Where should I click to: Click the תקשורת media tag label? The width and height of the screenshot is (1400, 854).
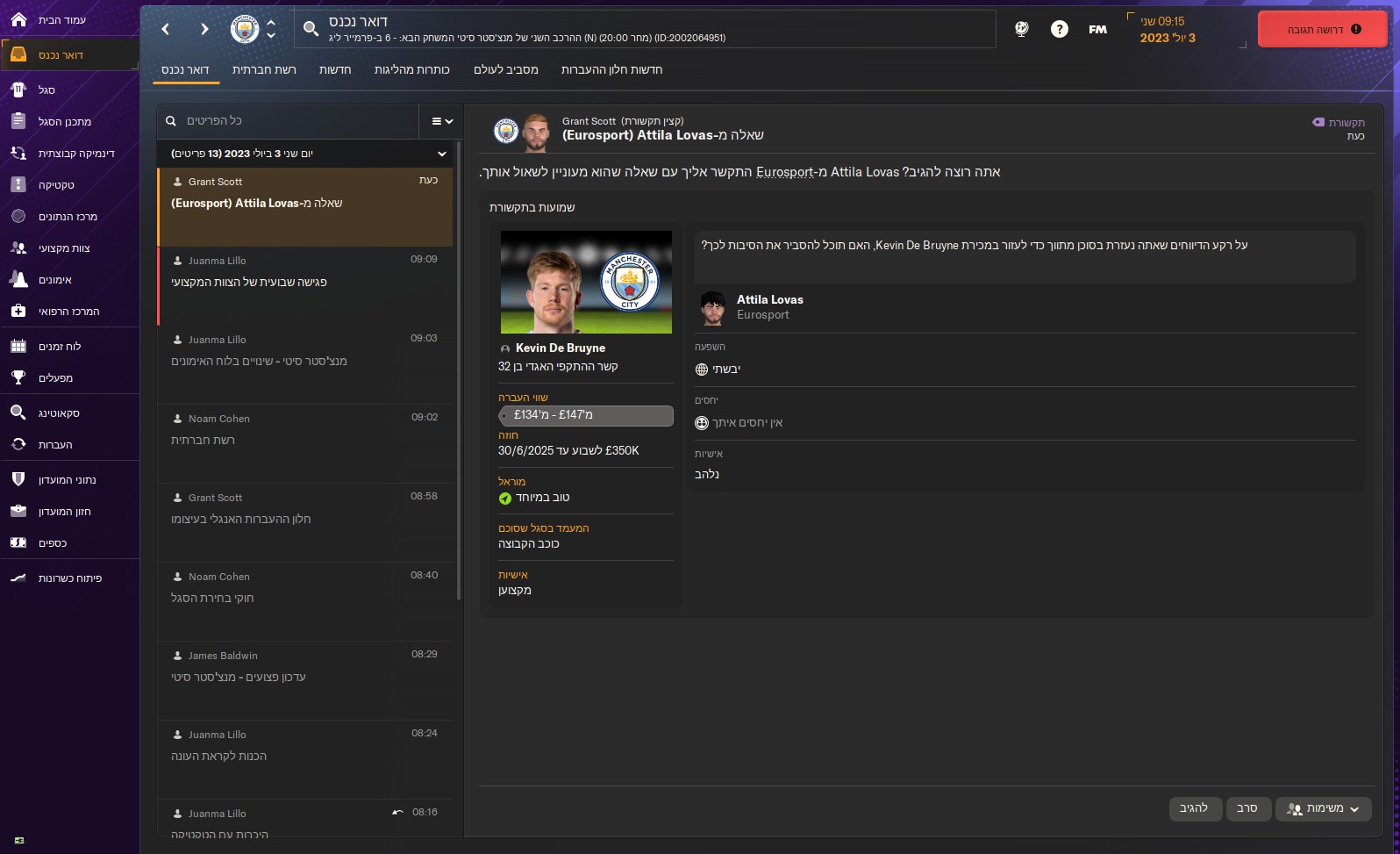tap(1339, 122)
